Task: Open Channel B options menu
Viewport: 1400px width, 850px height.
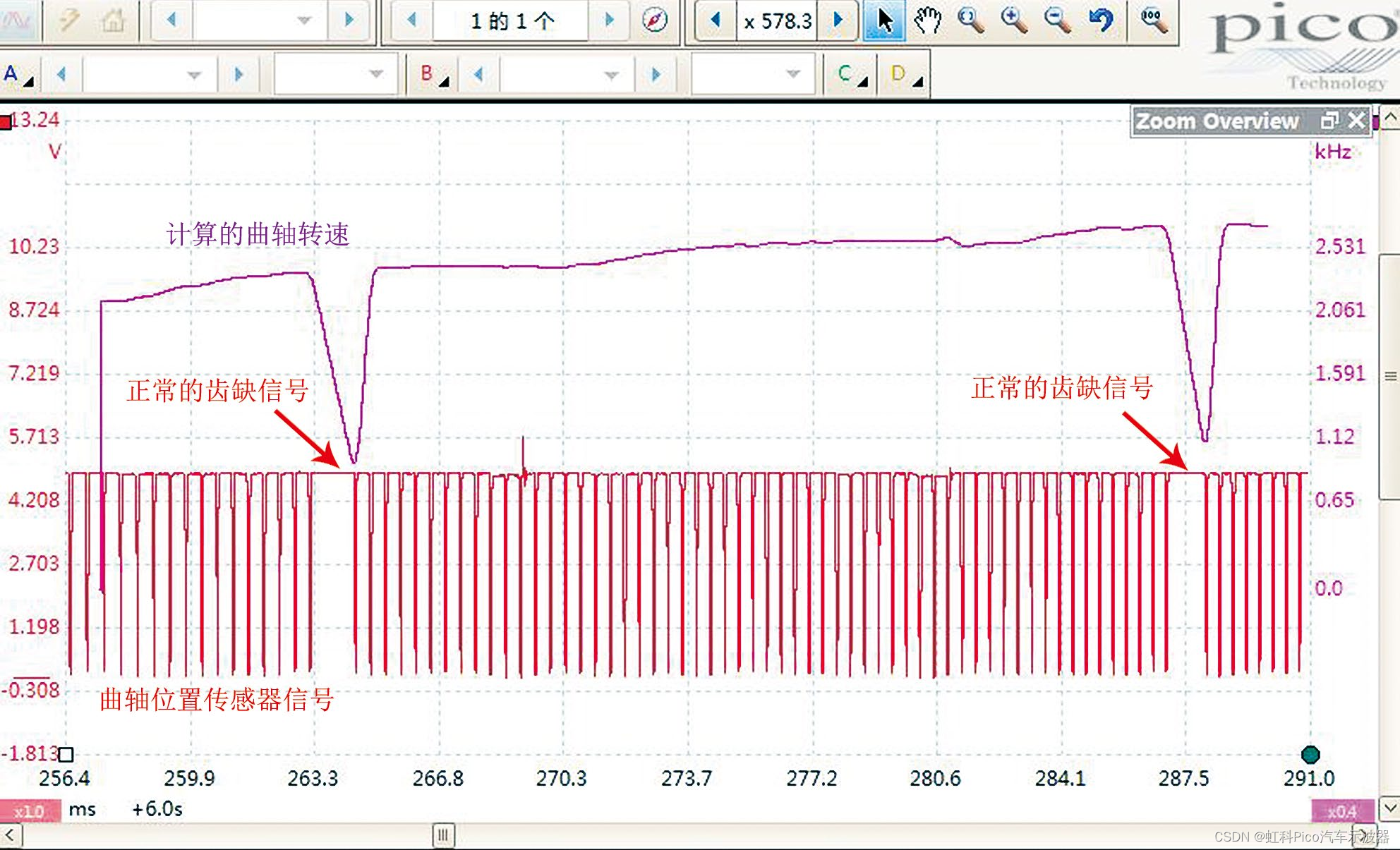Action: point(433,75)
